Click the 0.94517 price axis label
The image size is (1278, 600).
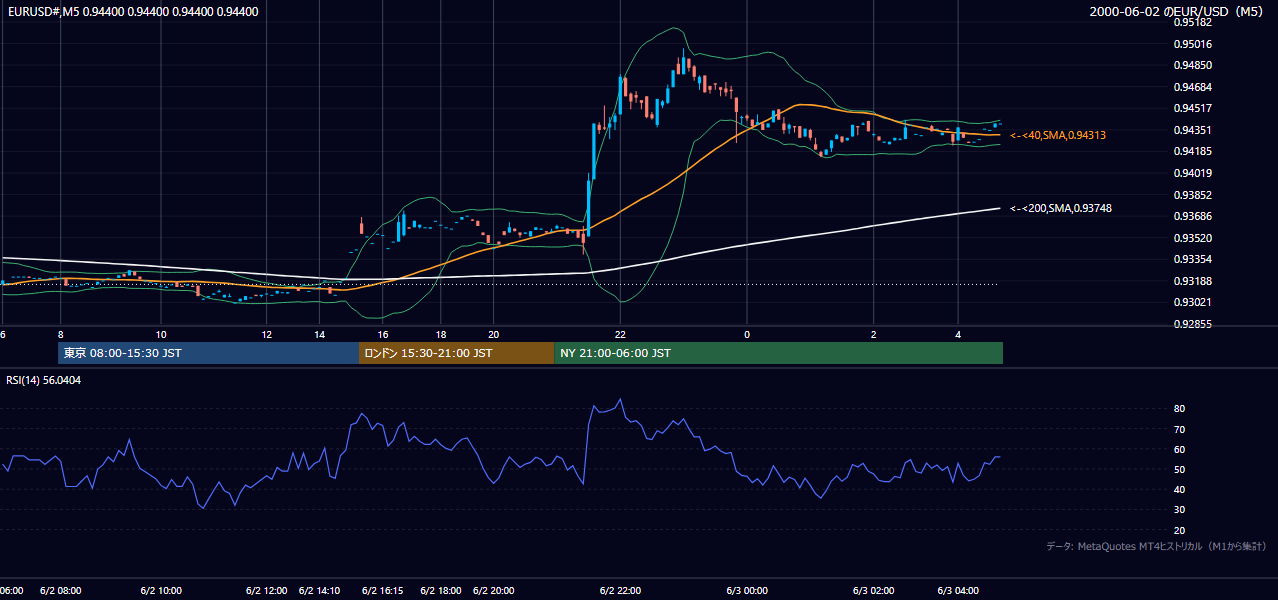click(x=1193, y=108)
